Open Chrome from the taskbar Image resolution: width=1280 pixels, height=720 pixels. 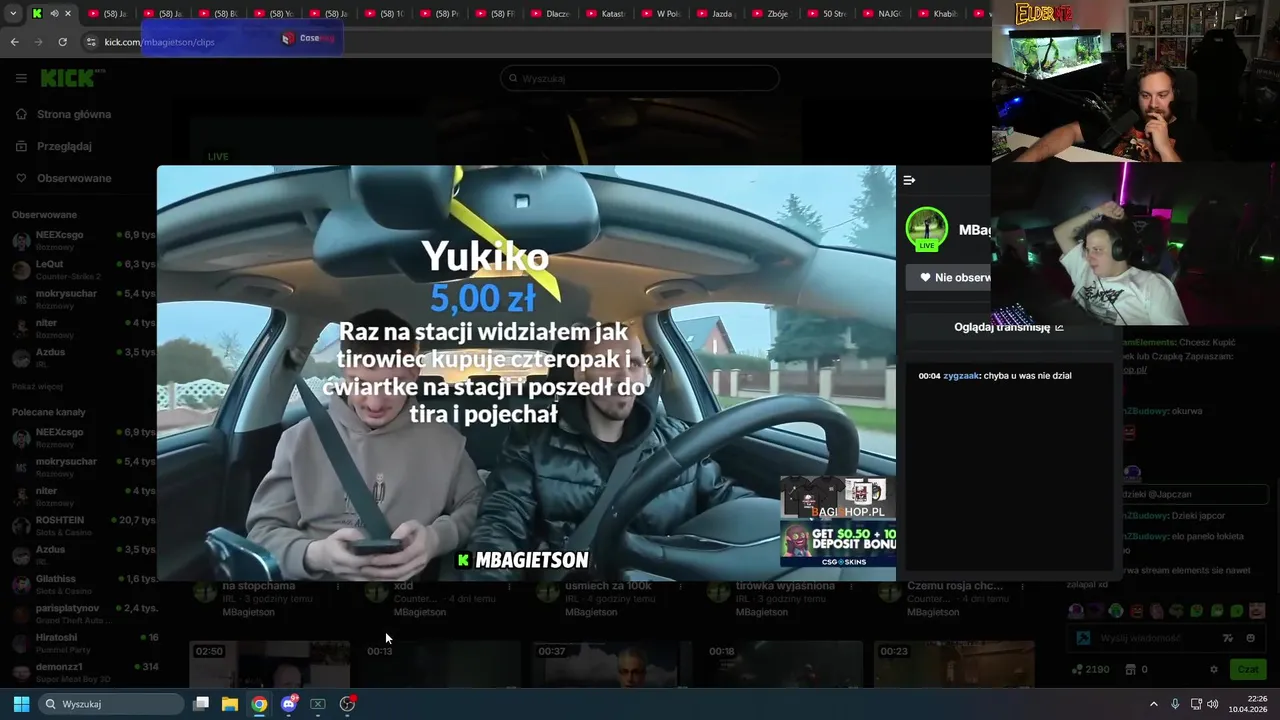click(x=259, y=704)
